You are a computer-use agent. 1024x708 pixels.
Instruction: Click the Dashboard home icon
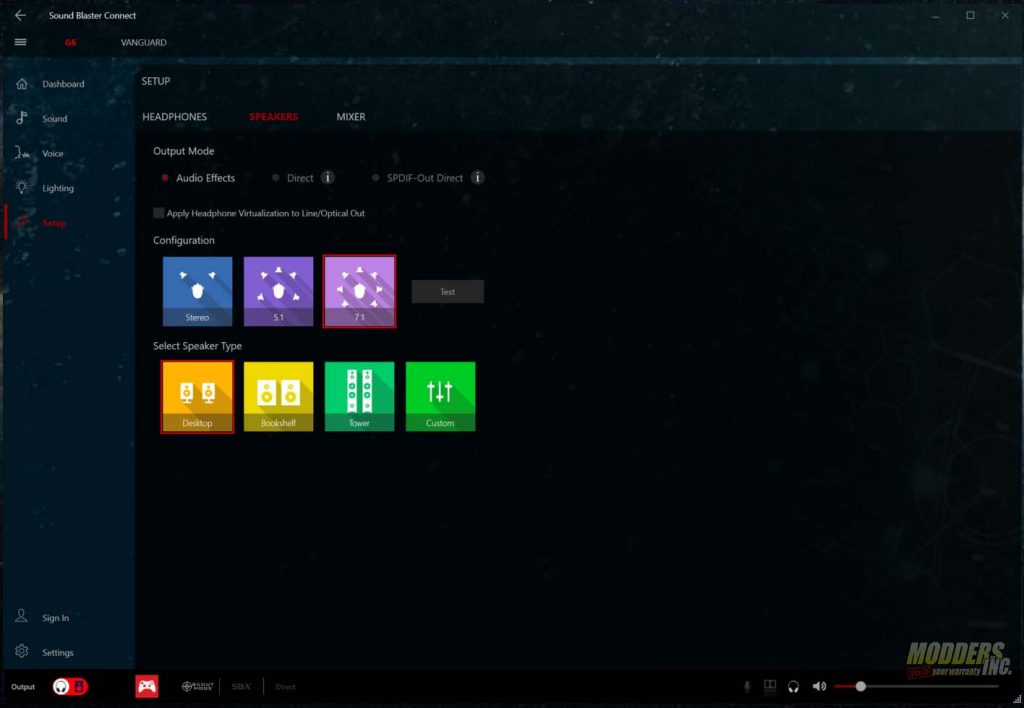click(22, 84)
